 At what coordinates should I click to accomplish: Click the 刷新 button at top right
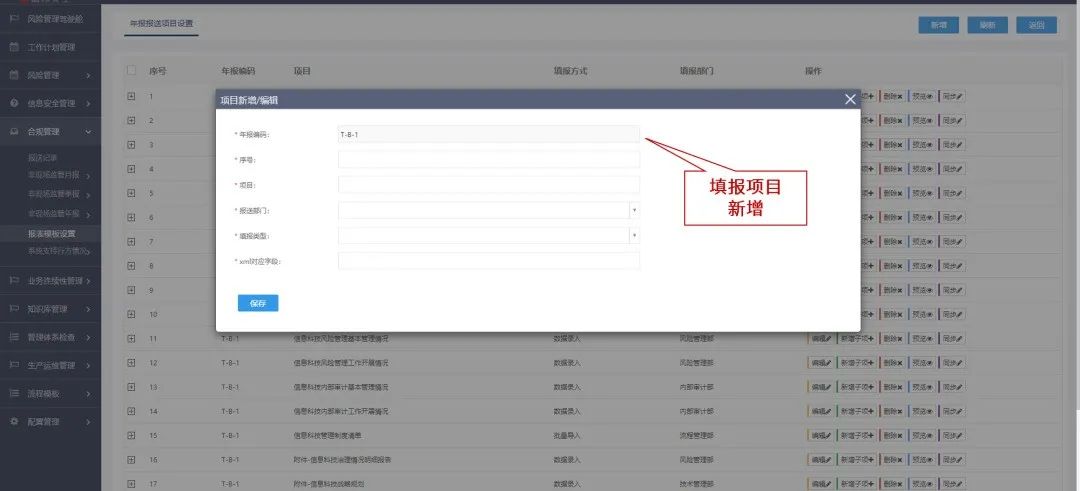(x=987, y=25)
